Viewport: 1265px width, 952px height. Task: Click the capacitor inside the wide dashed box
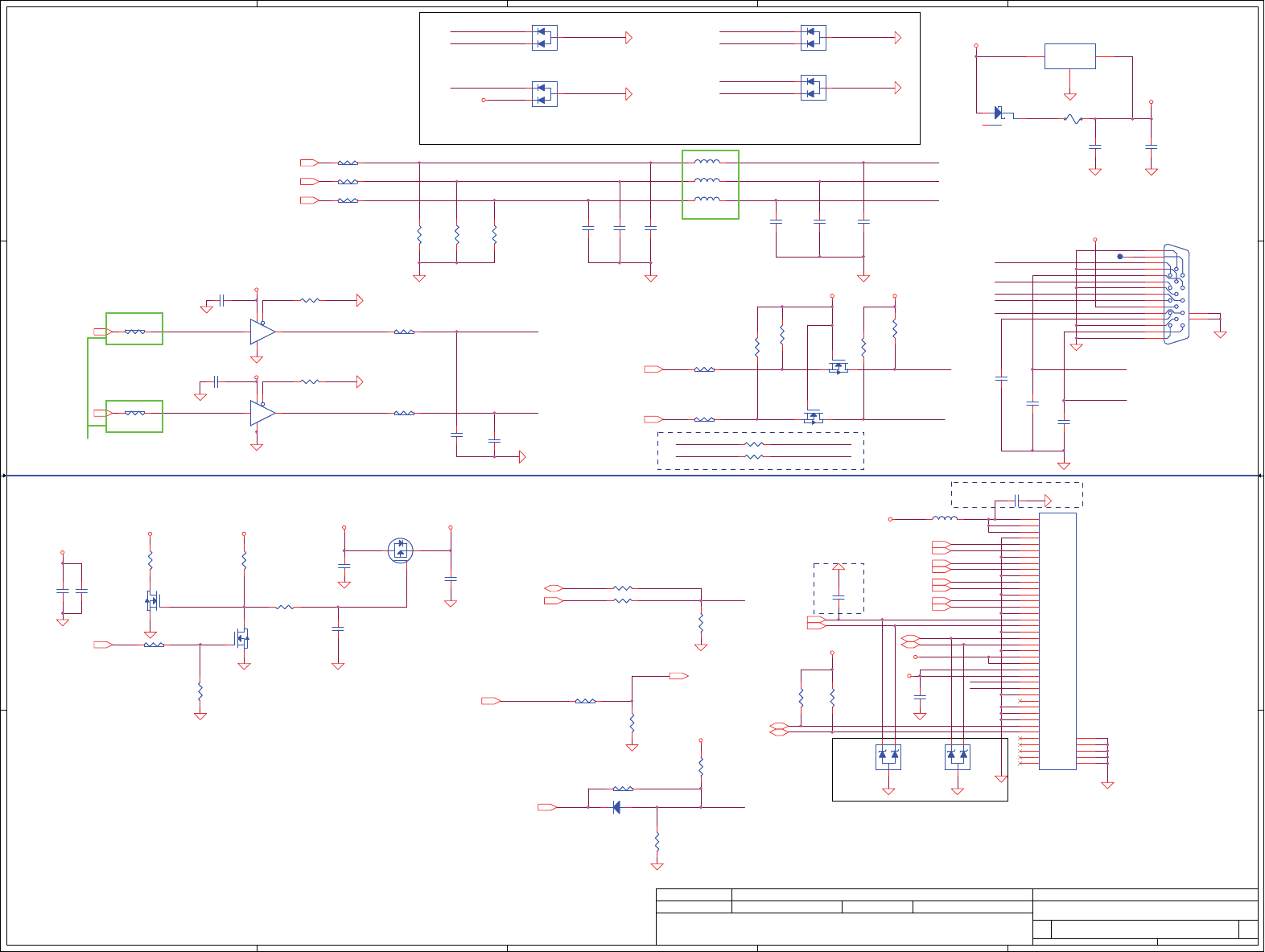pos(1018,501)
